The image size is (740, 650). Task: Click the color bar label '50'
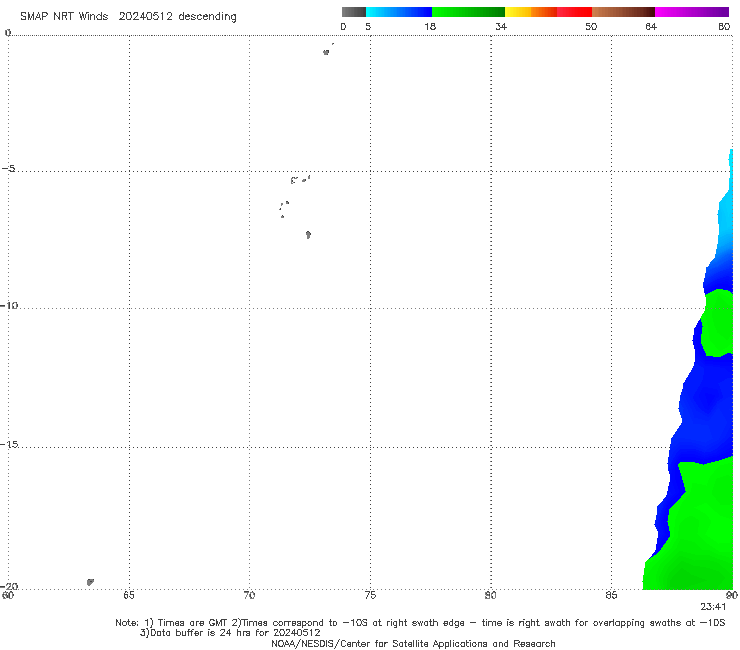(591, 26)
